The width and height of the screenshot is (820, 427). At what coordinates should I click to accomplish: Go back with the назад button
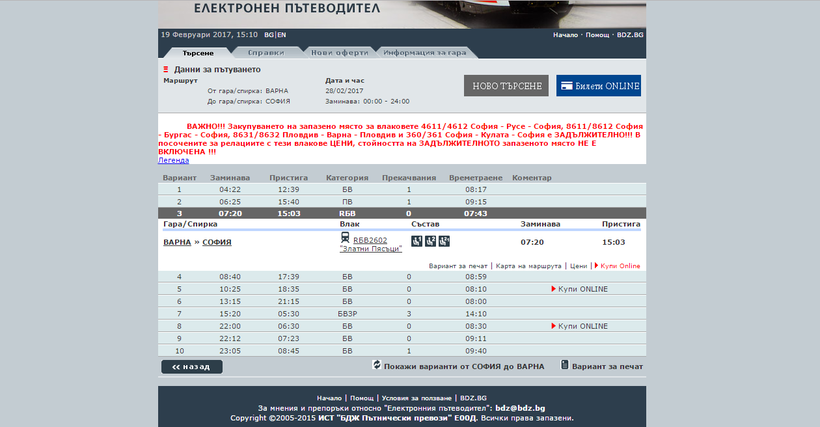coord(191,367)
